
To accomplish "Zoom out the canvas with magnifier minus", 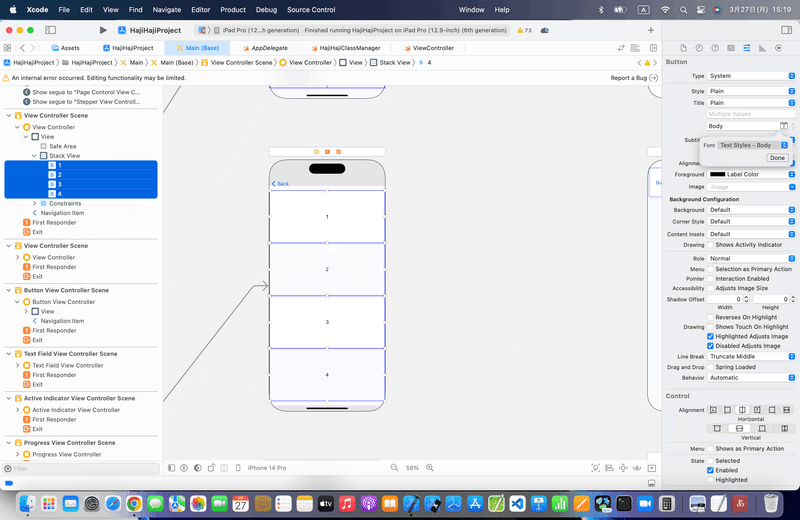I will click(394, 467).
